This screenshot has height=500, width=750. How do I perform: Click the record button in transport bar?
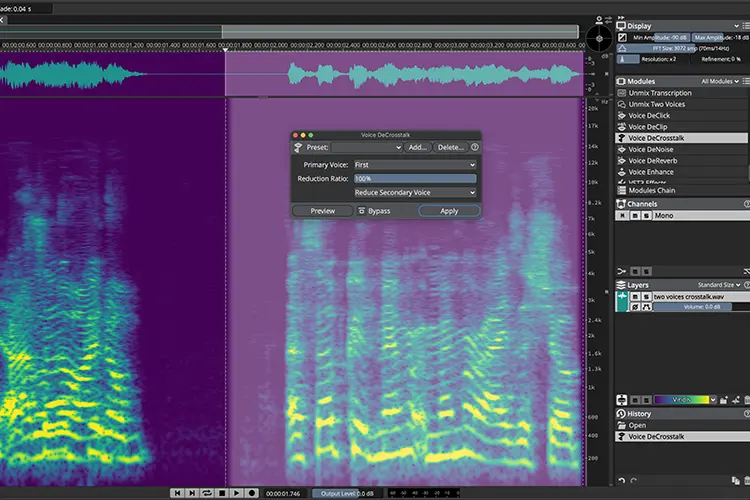pyautogui.click(x=252, y=493)
